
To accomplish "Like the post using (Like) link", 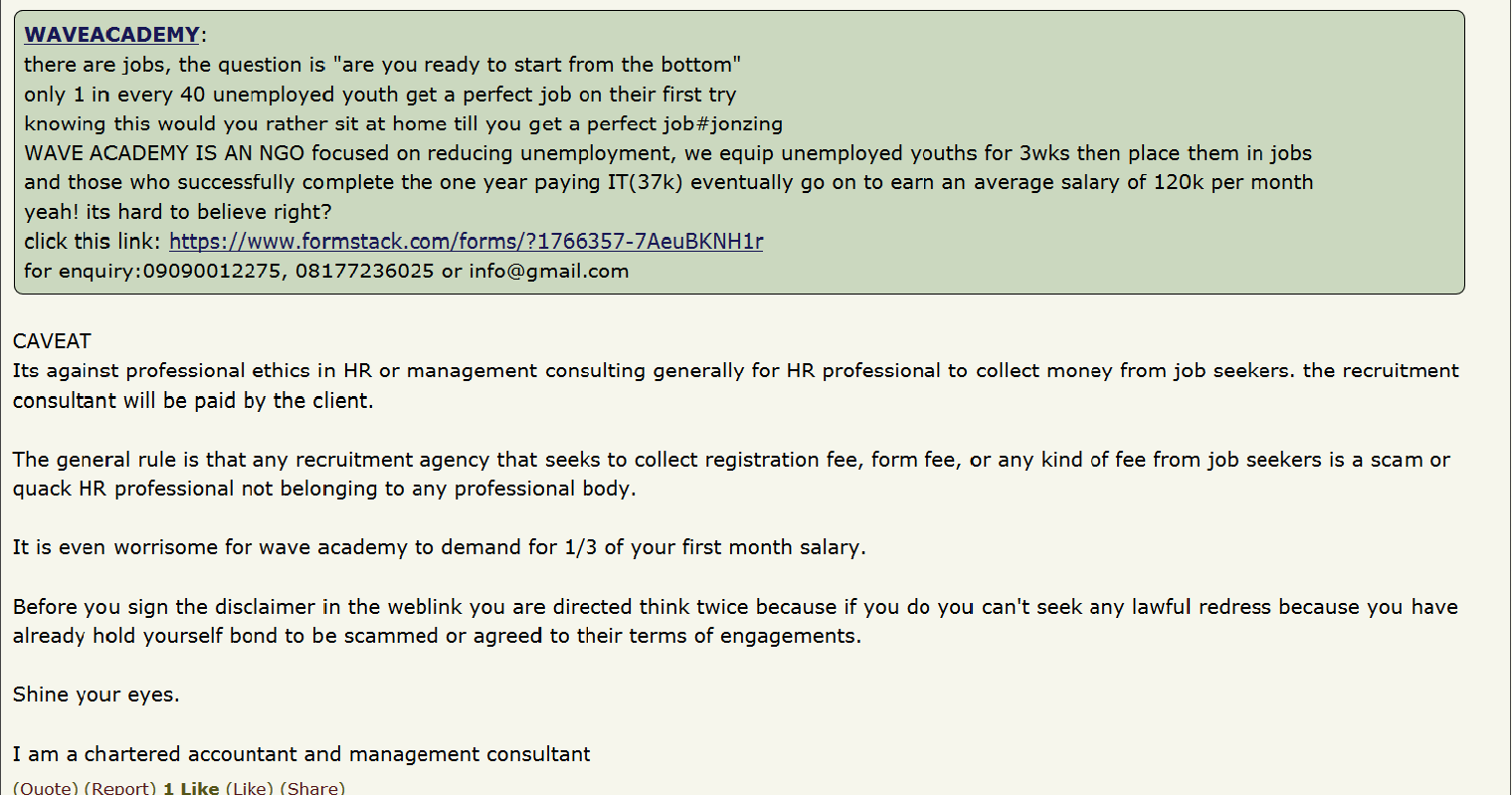I will point(250,787).
